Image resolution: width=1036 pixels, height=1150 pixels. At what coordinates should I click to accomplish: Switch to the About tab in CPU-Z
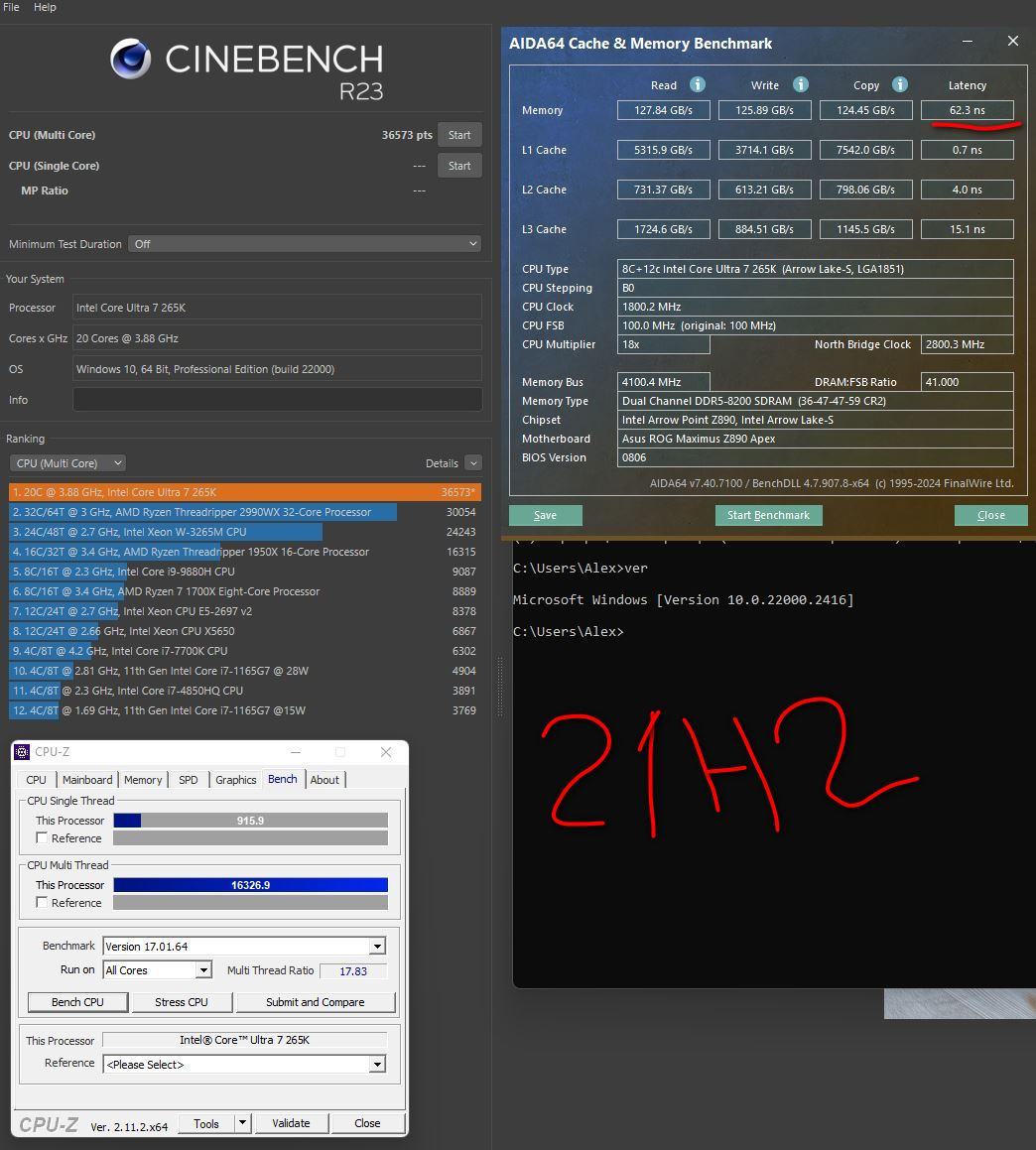point(324,780)
